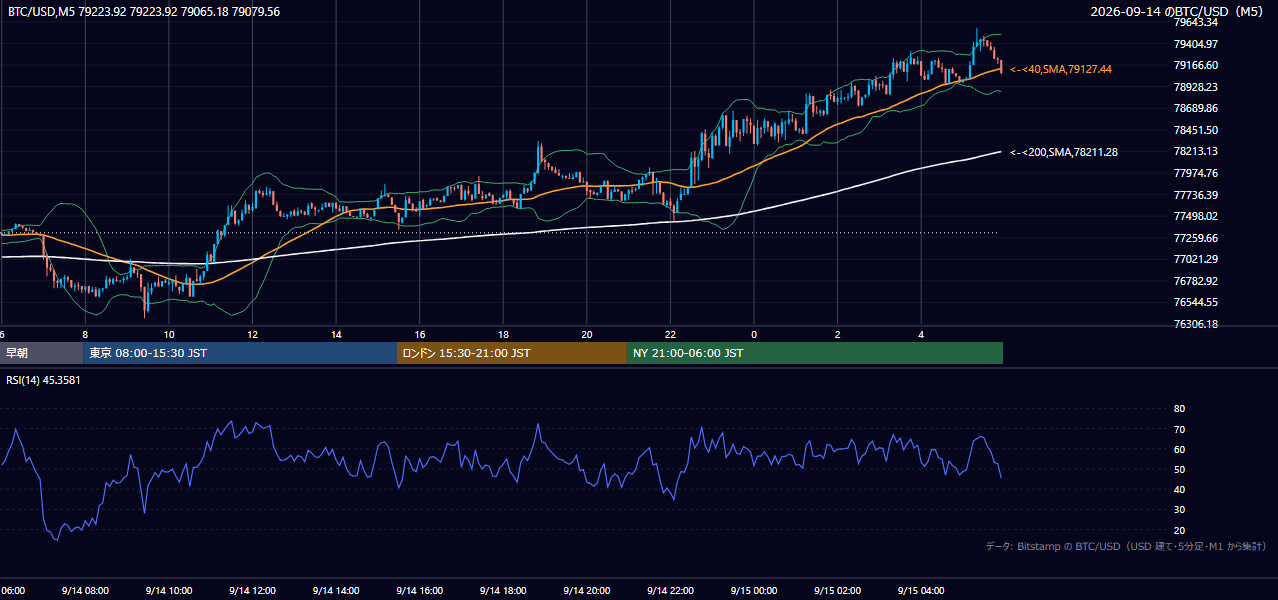The image size is (1278, 600).
Task: Select the 40 SMA label reading 79127.44
Action: click(1061, 69)
